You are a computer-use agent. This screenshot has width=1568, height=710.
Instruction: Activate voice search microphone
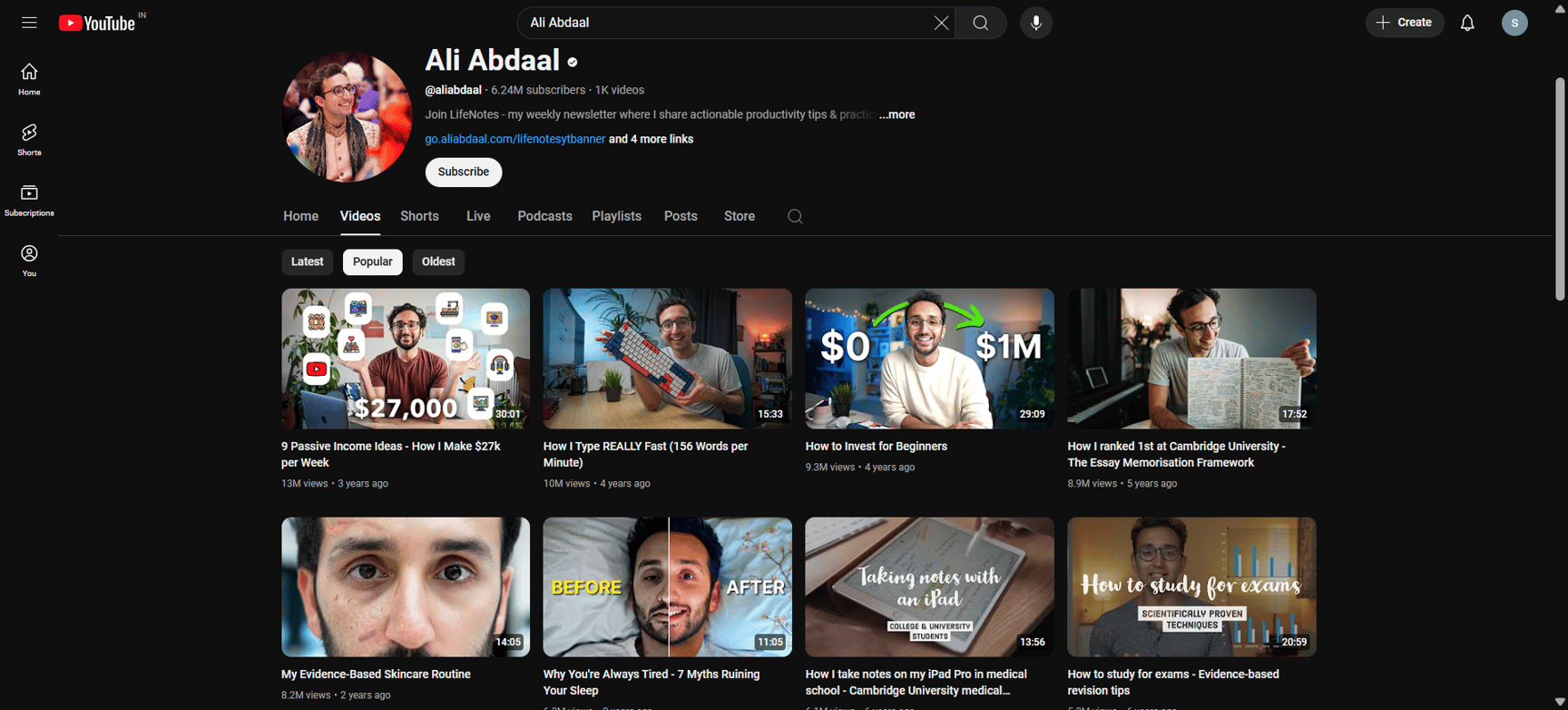coord(1036,23)
